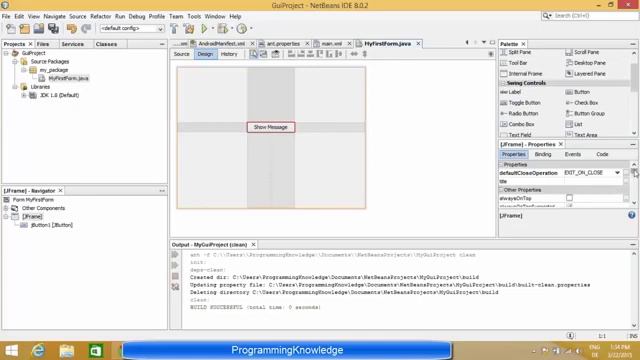Click the Profile Project clock icon
640x360 pixels.
point(242,29)
